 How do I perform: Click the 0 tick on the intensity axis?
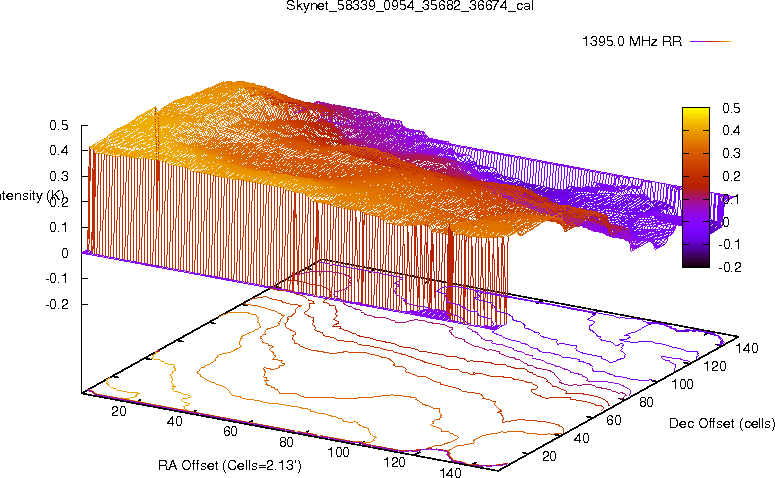65,253
